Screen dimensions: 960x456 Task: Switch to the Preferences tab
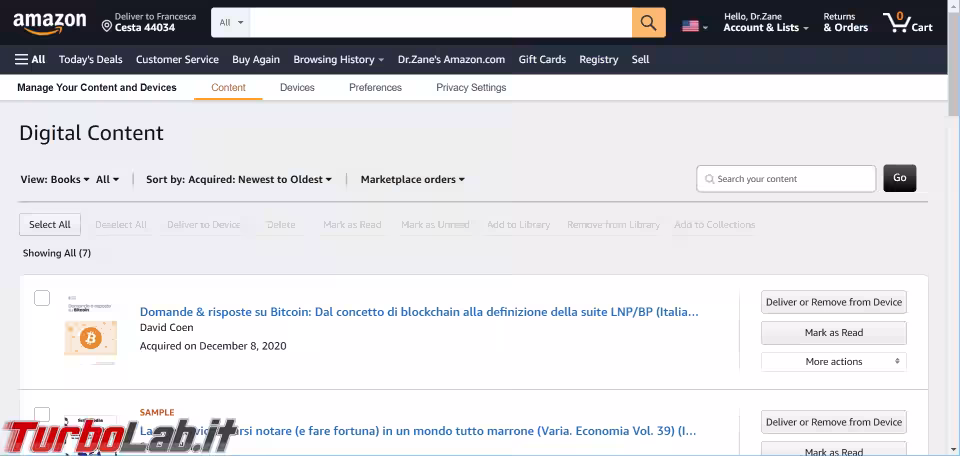(x=375, y=88)
